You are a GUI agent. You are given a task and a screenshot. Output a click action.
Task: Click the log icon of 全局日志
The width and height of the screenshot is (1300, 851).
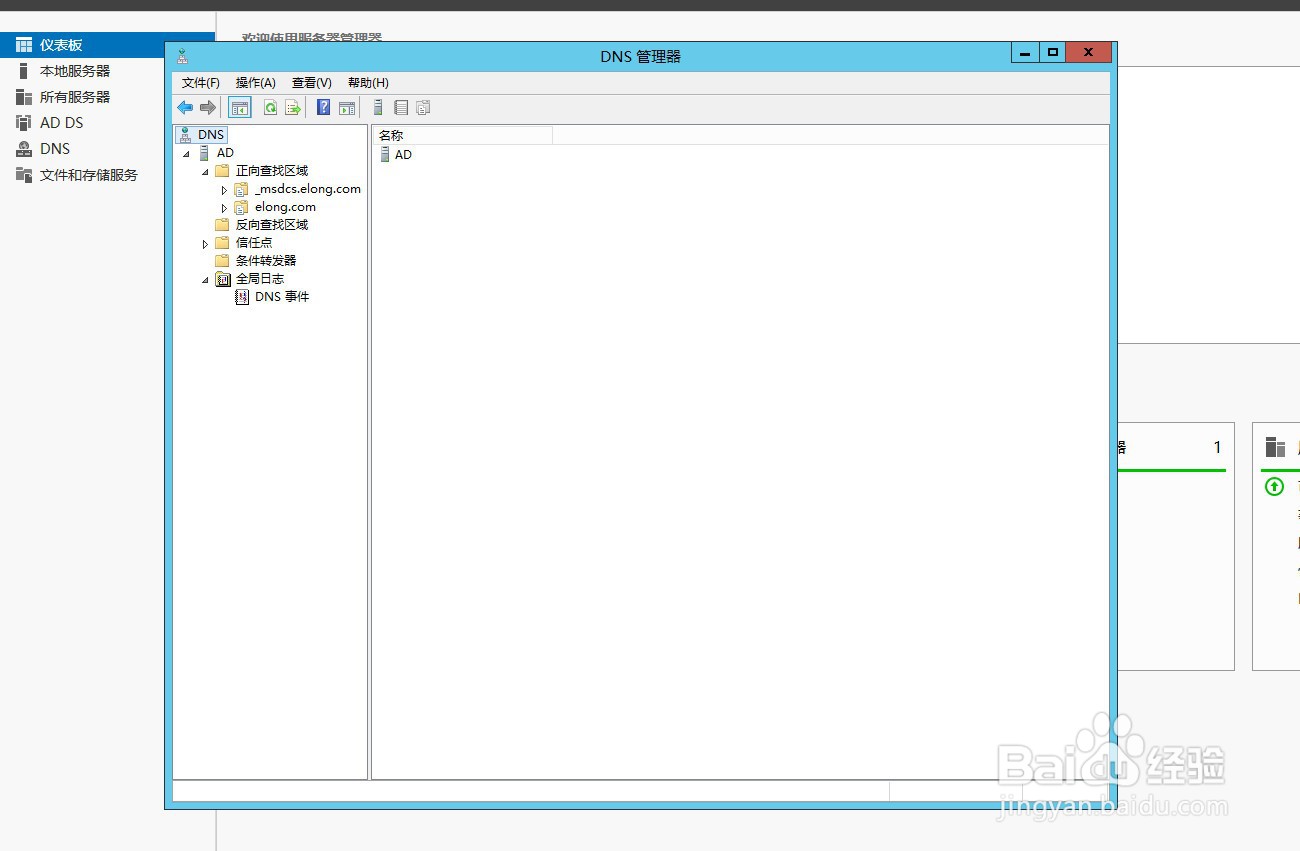223,279
